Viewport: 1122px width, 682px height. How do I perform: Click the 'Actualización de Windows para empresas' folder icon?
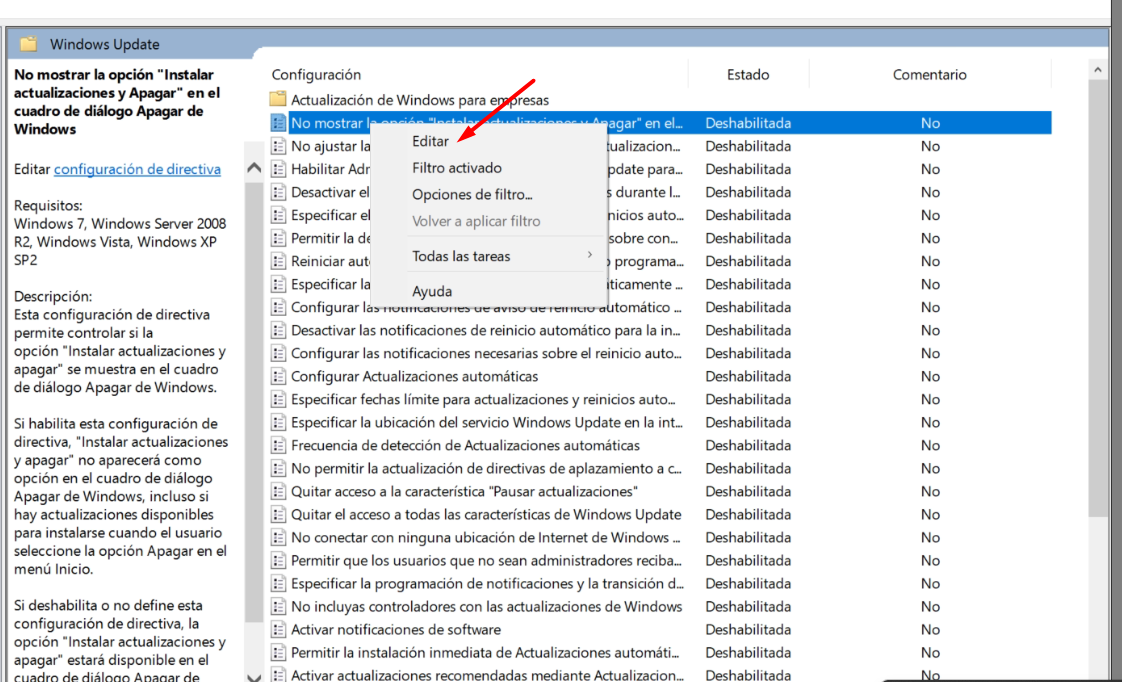coord(278,100)
